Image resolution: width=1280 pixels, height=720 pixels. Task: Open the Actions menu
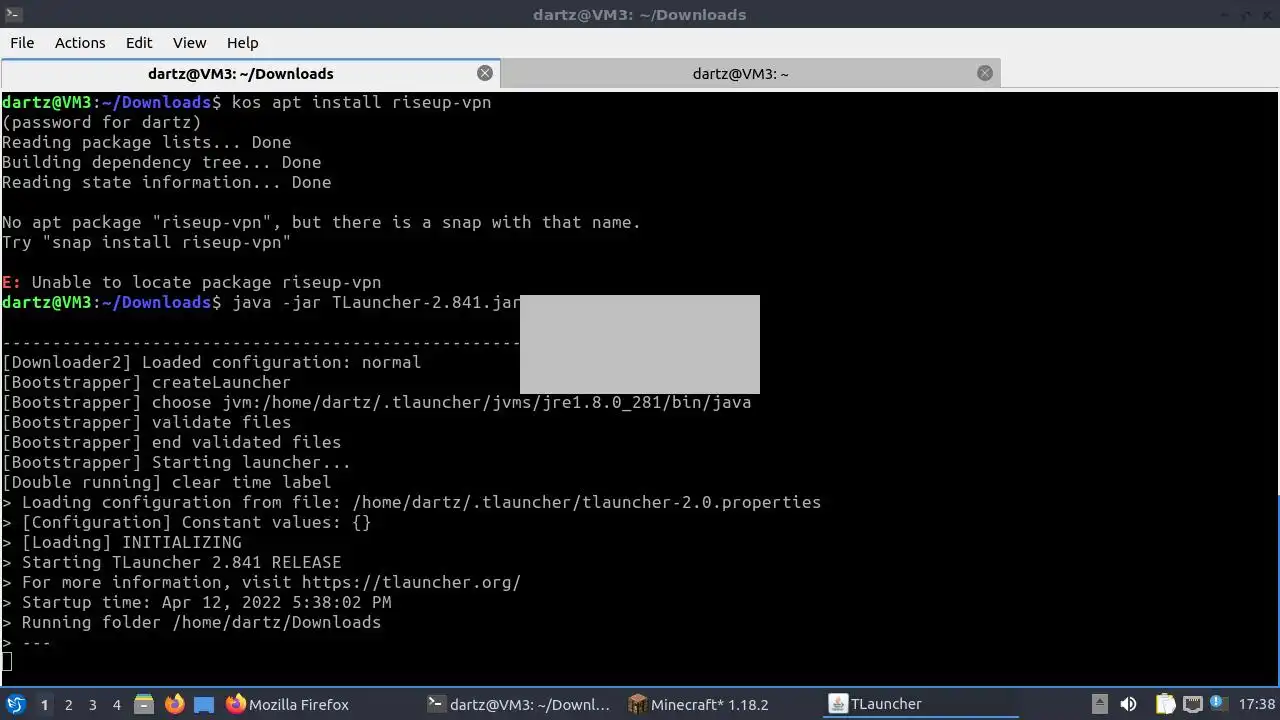tap(80, 43)
